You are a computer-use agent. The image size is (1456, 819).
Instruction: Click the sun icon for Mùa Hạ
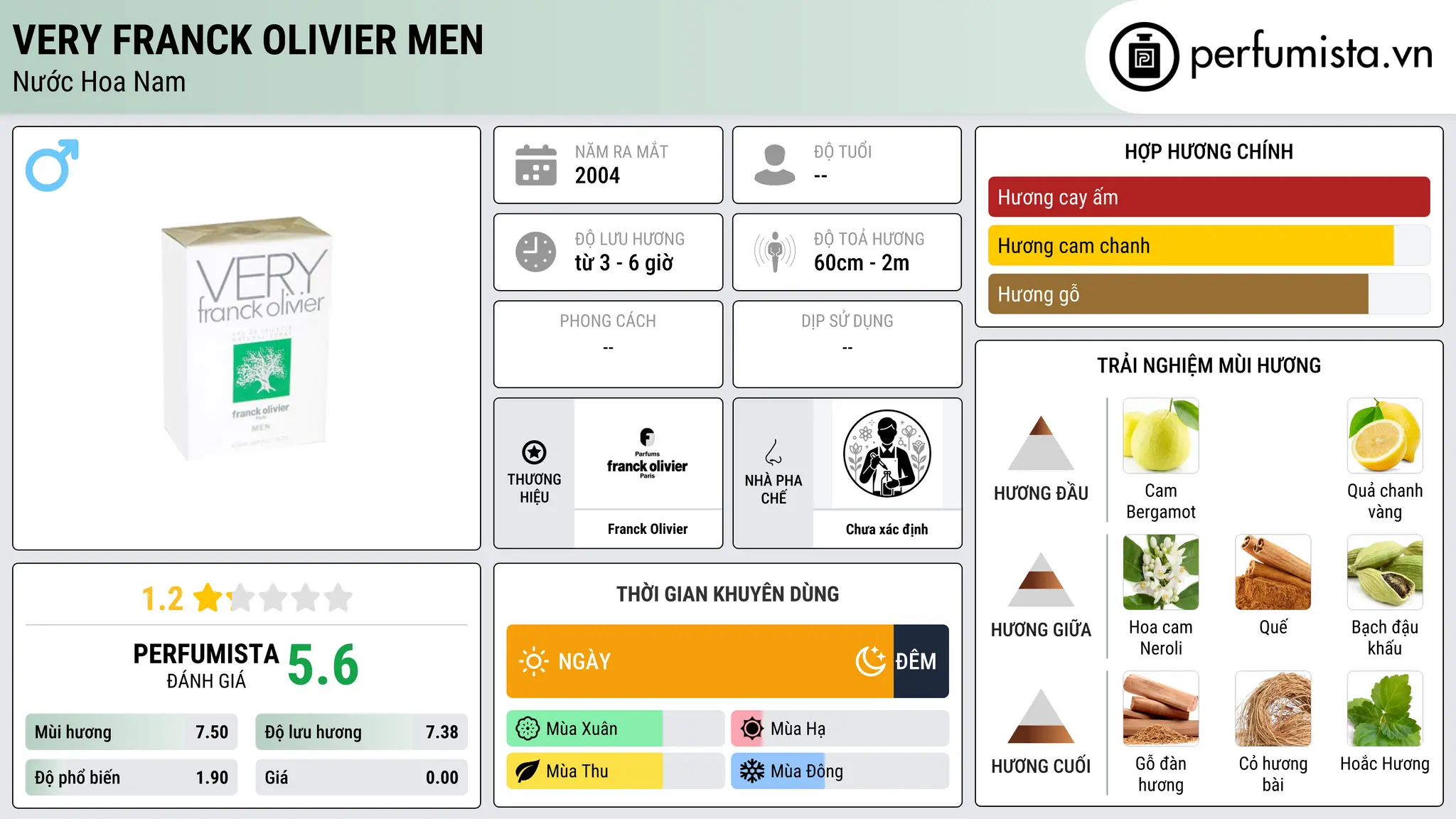click(x=752, y=729)
